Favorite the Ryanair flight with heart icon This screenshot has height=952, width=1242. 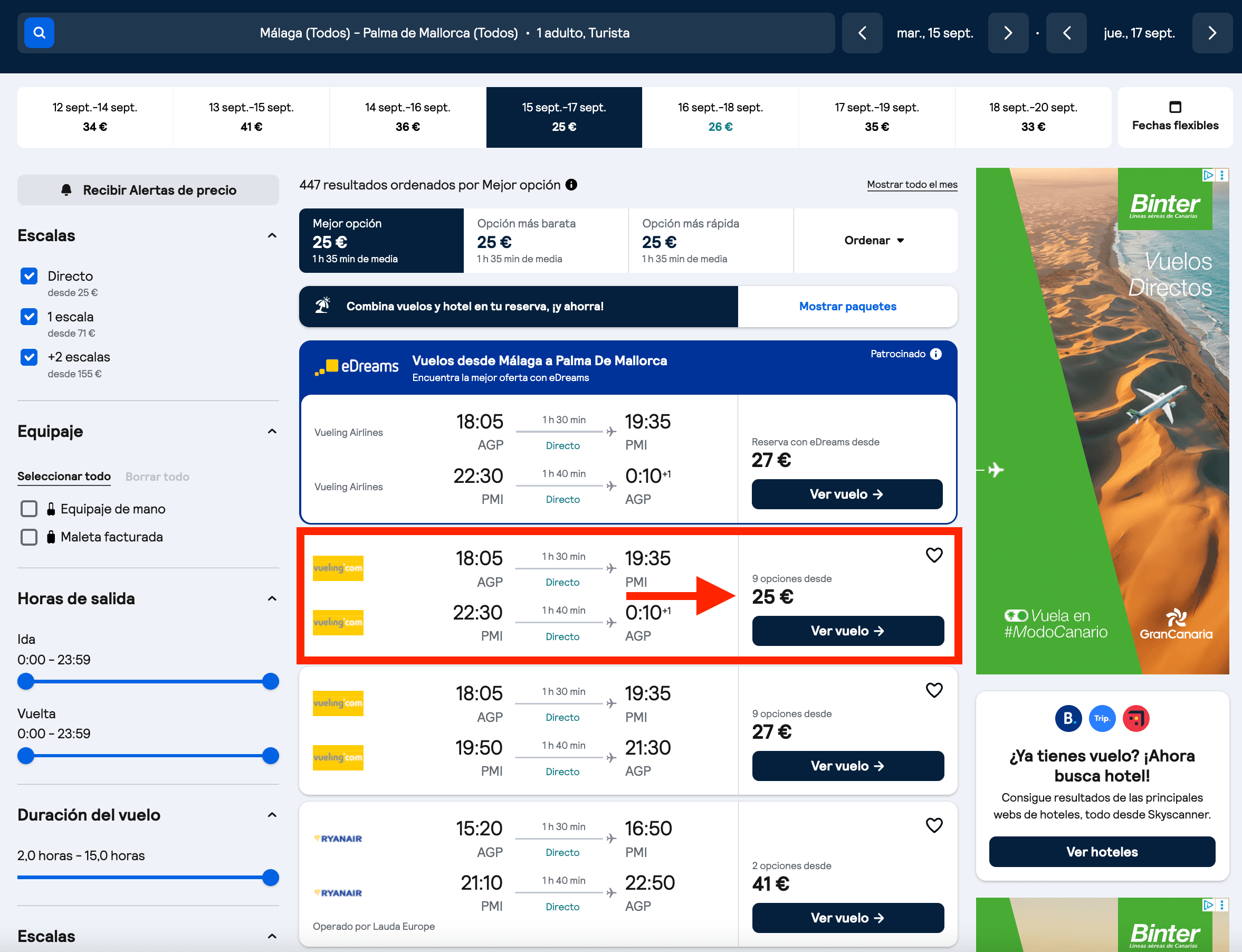point(934,825)
